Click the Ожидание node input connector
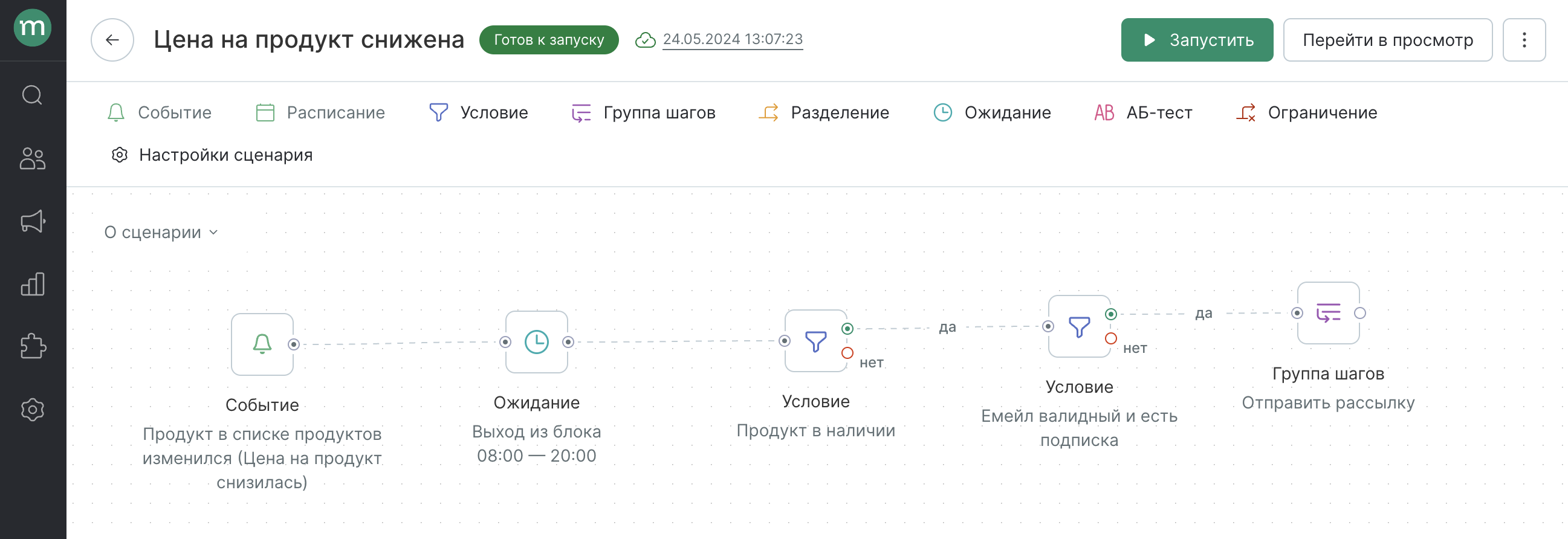The image size is (1568, 539). 505,342
